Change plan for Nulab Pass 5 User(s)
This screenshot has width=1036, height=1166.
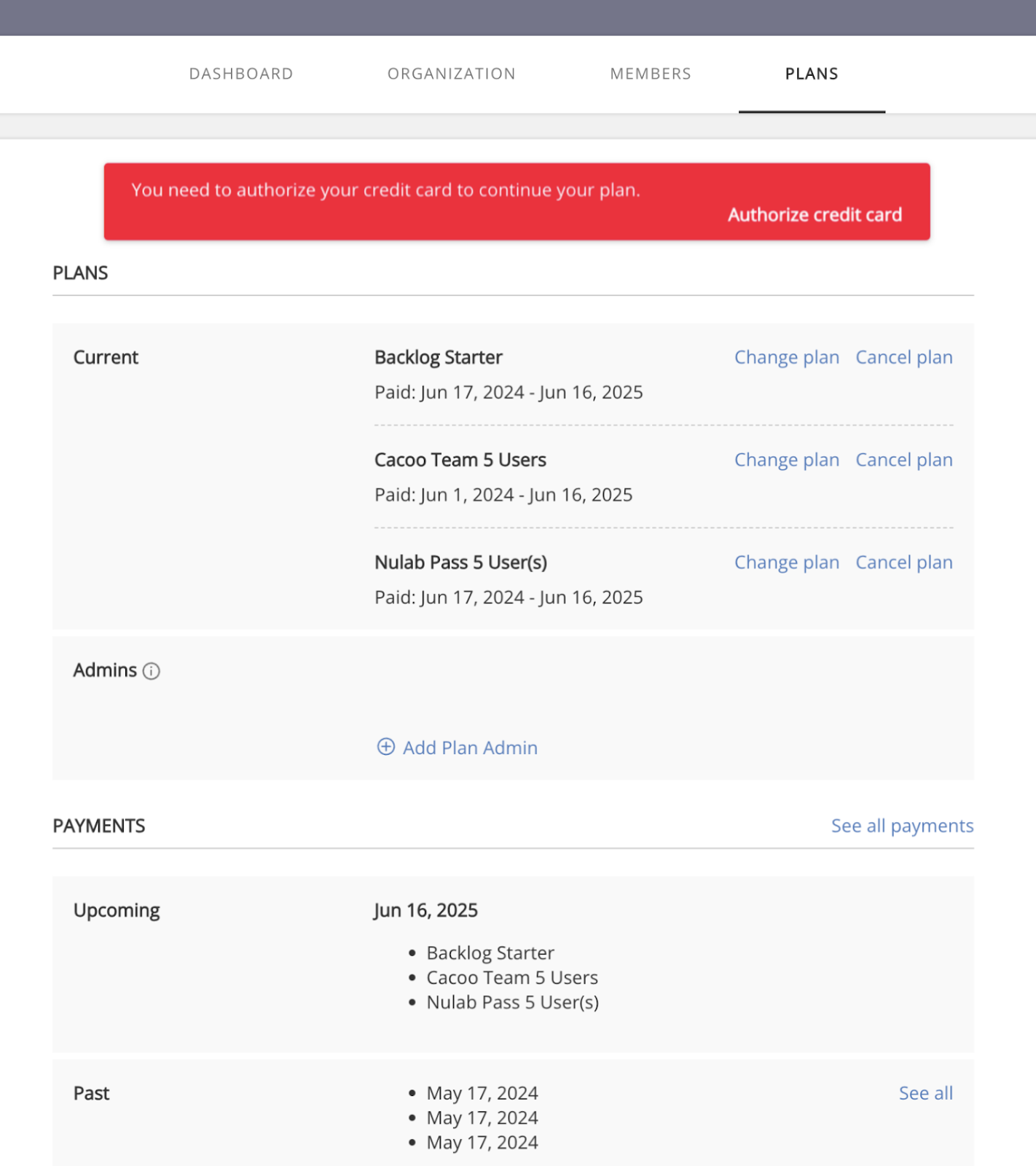pyautogui.click(x=787, y=563)
